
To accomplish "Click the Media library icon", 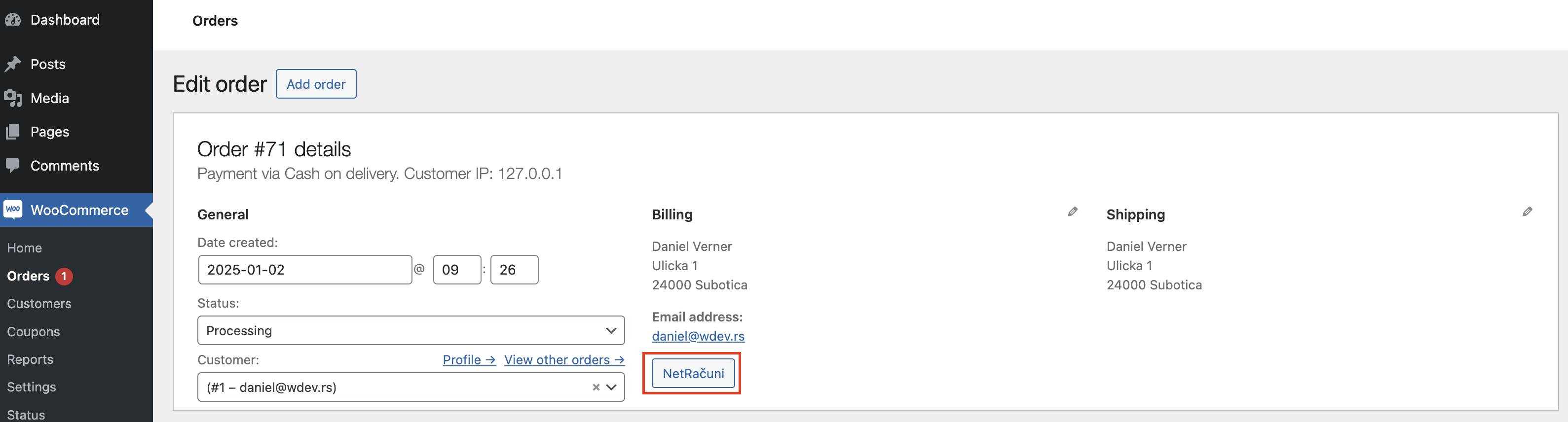I will 13,98.
